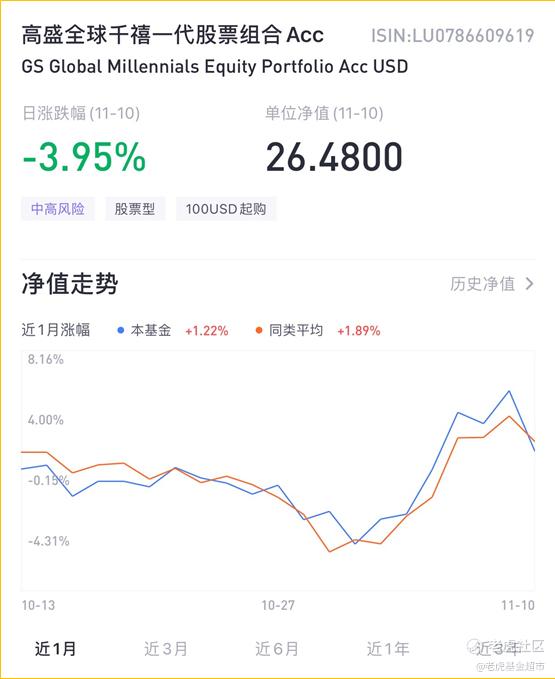Click the ISIN code LU0786609619

452,36
